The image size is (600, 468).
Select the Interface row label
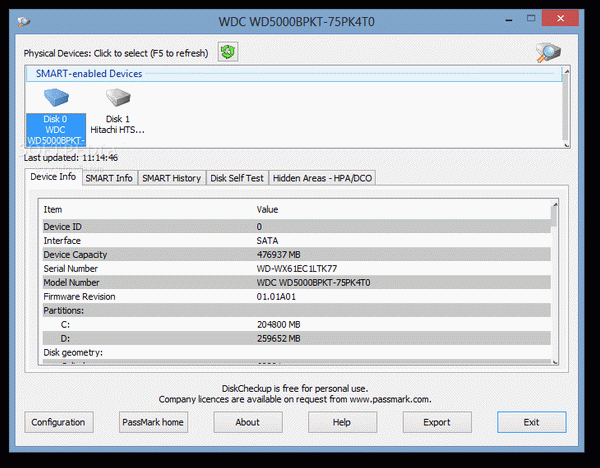(x=62, y=241)
